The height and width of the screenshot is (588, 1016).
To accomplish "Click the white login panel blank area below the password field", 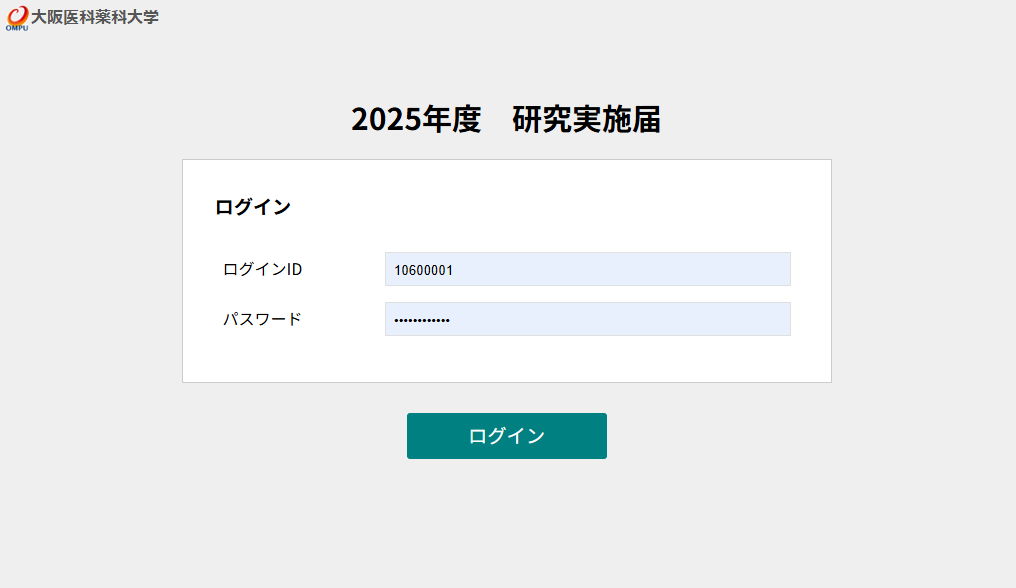I will [x=506, y=360].
